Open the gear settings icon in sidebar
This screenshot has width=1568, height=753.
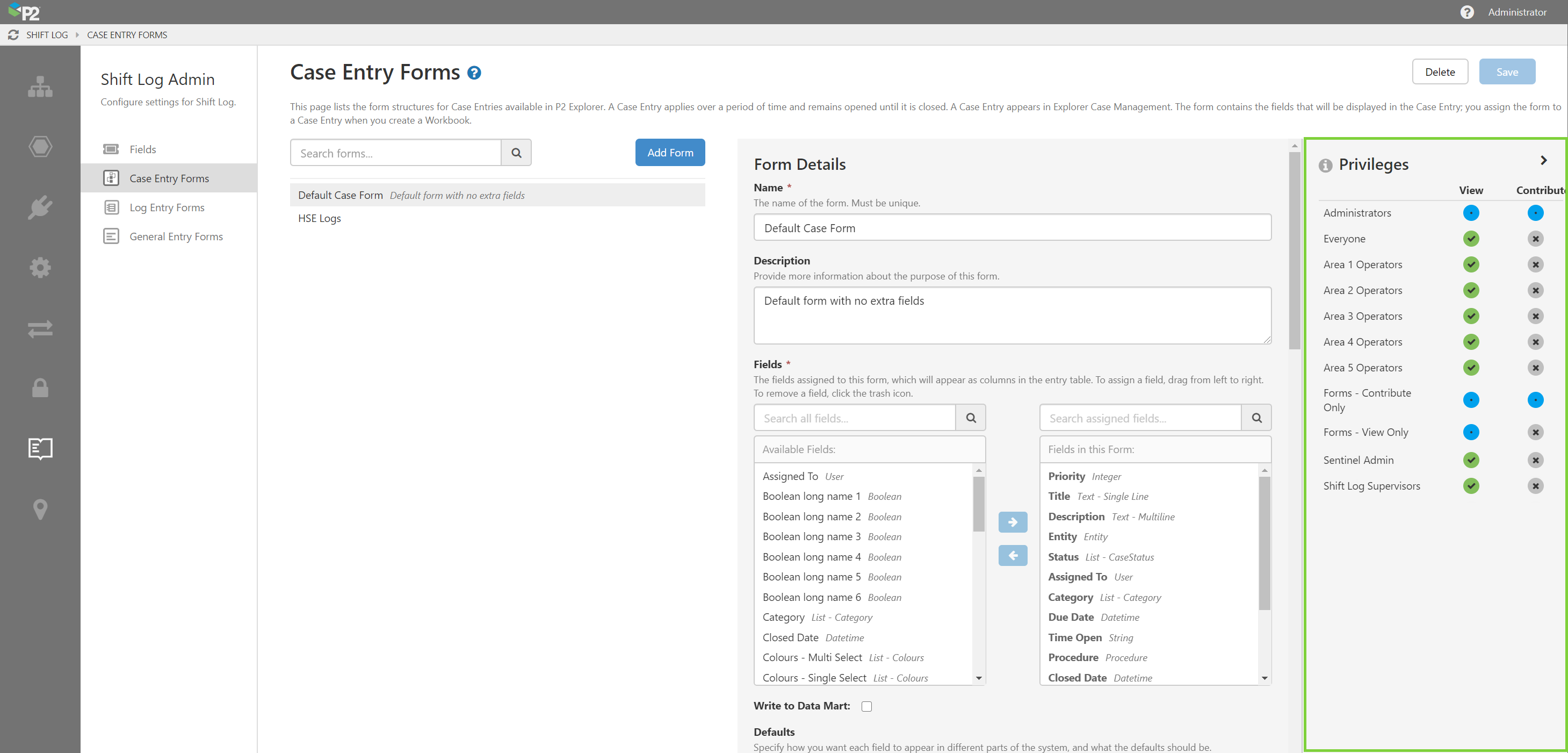40,267
